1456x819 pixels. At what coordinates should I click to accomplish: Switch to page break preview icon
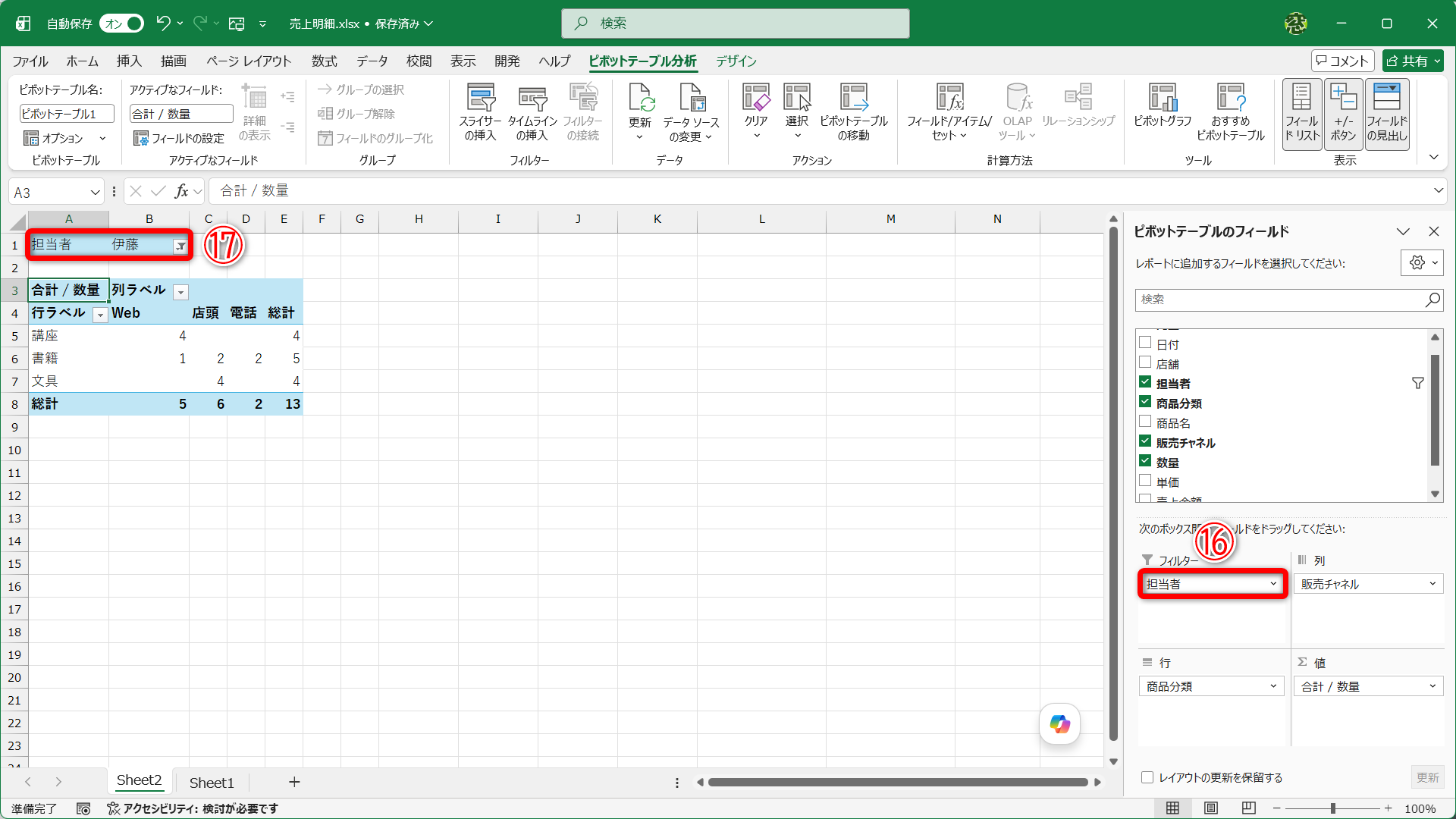(1249, 808)
